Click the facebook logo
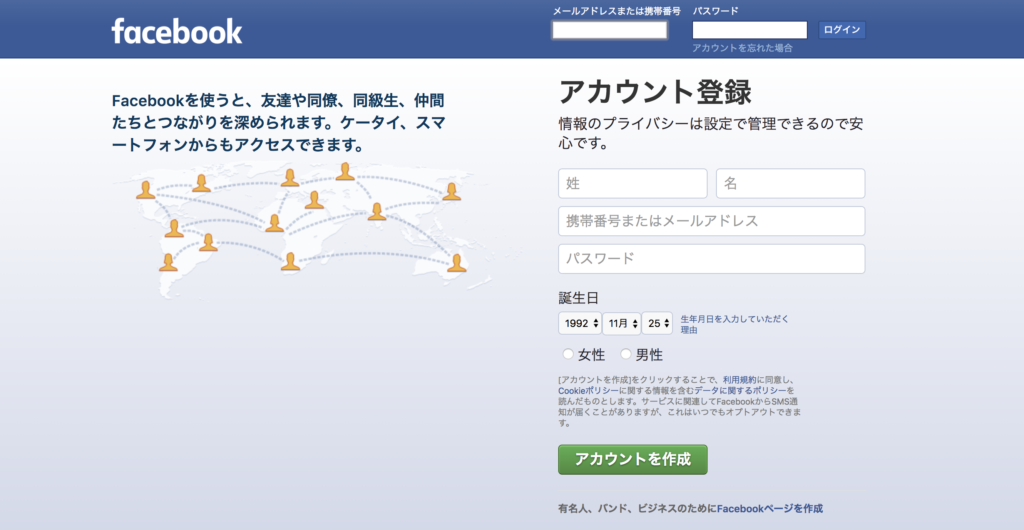Image resolution: width=1024 pixels, height=530 pixels. click(176, 31)
